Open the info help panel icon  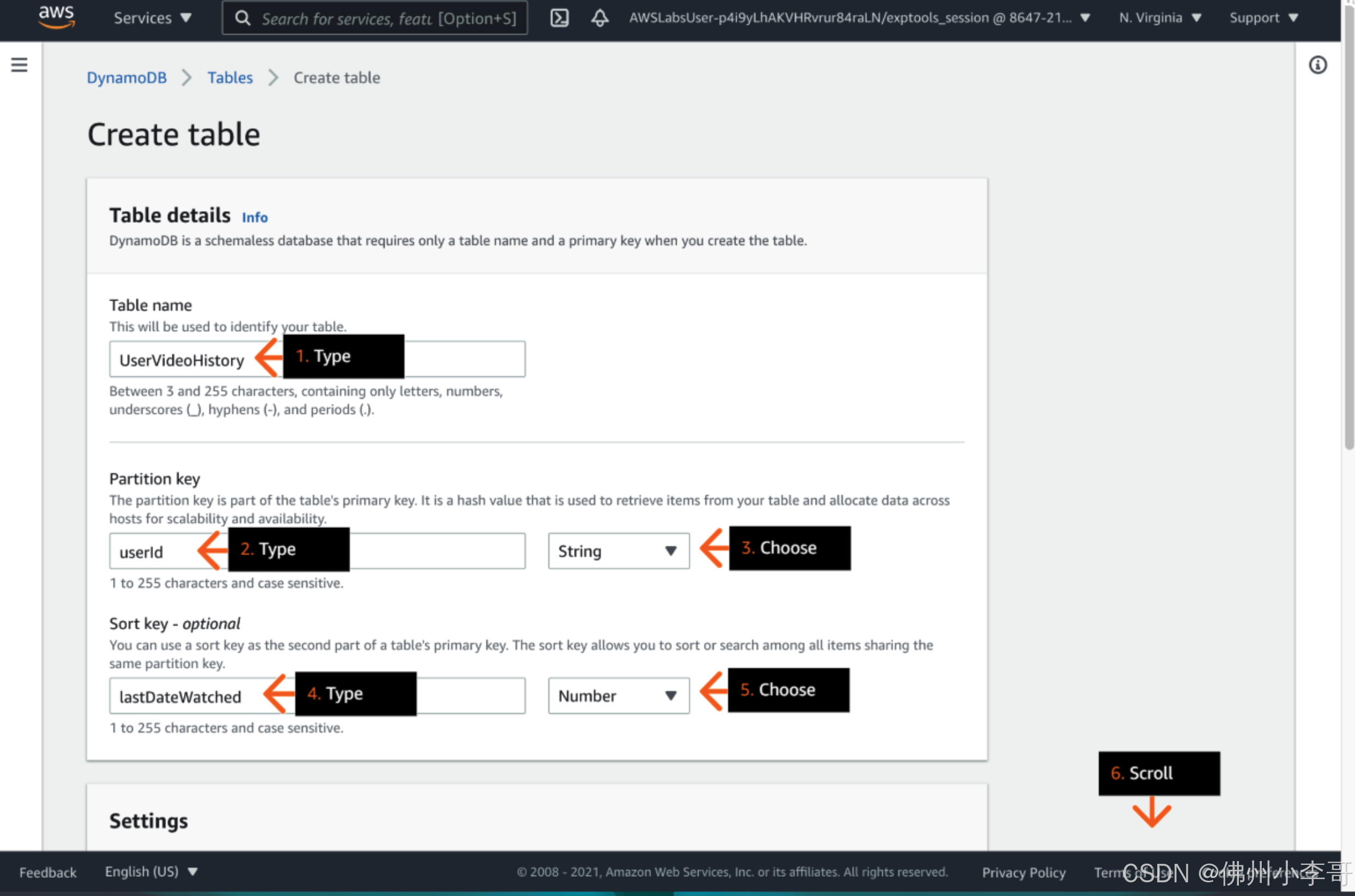point(1318,64)
